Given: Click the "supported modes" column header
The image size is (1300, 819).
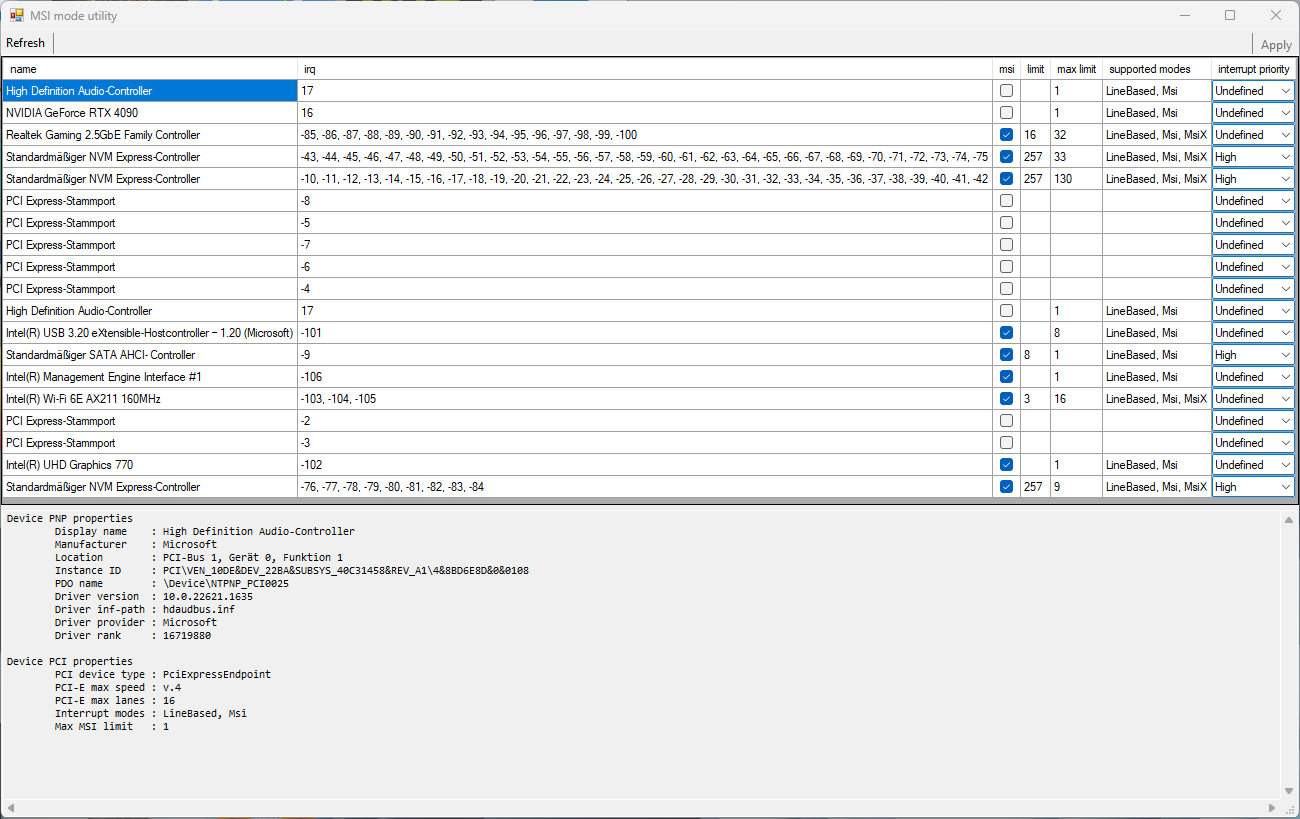Looking at the screenshot, I should pos(1157,69).
